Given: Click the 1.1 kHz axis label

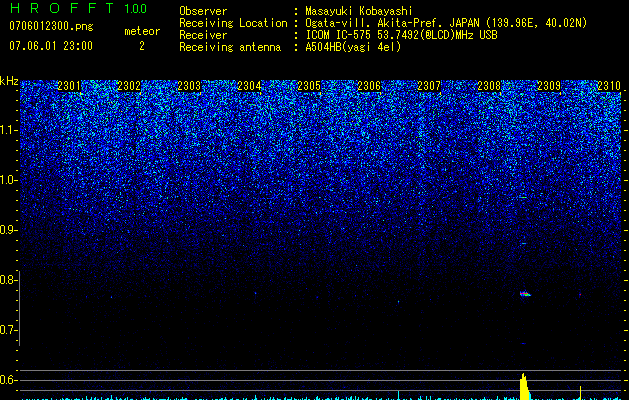Looking at the screenshot, I should coord(9,130).
